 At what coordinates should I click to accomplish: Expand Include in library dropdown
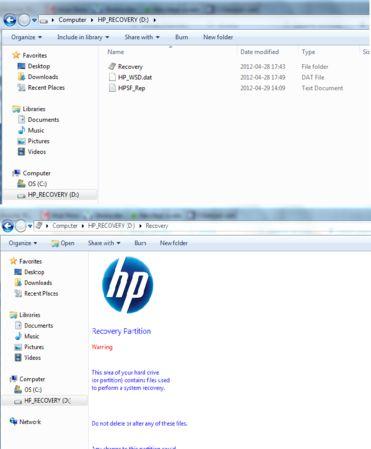[x=83, y=37]
